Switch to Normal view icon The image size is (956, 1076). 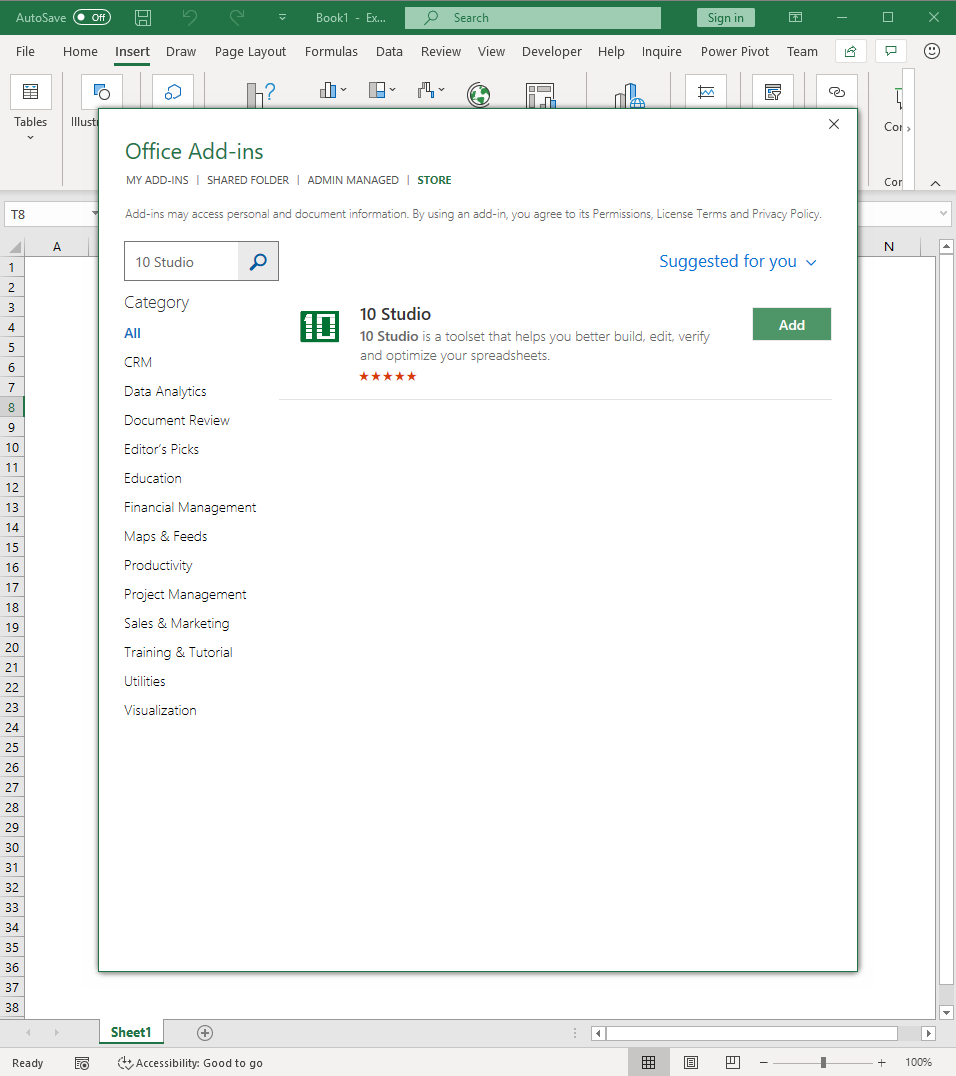(x=649, y=1062)
